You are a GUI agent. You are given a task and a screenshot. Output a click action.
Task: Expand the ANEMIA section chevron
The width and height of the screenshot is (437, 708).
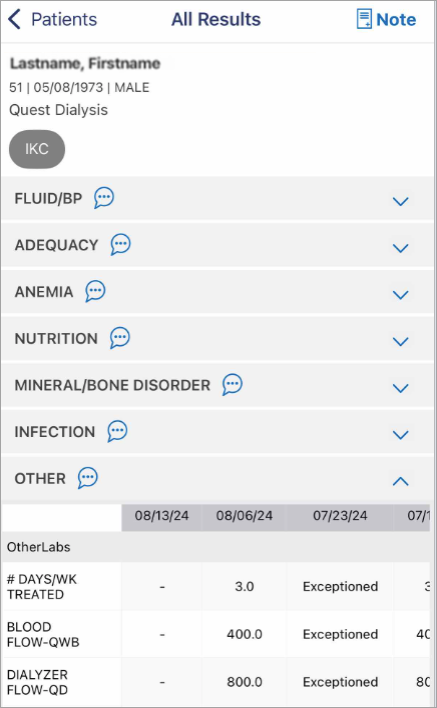[400, 295]
